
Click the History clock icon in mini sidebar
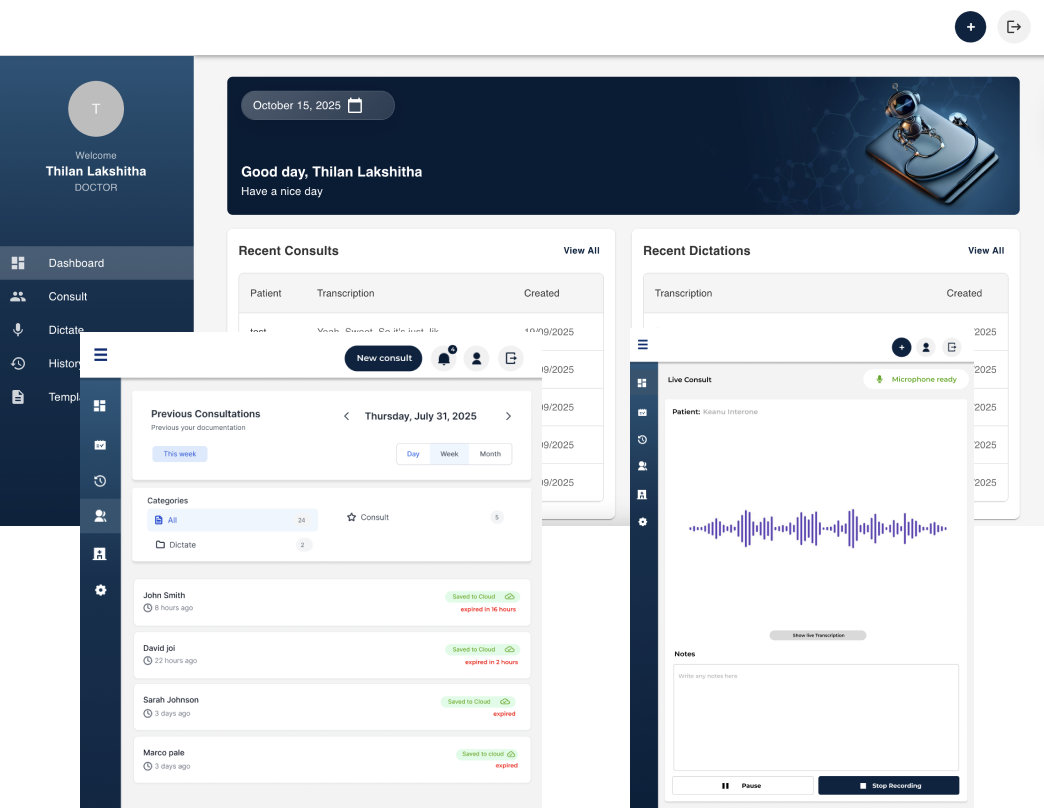pyautogui.click(x=100, y=480)
